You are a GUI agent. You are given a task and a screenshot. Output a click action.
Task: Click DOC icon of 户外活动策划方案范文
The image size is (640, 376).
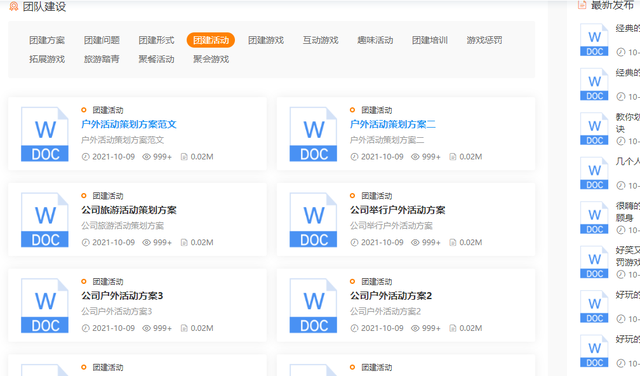coord(45,134)
